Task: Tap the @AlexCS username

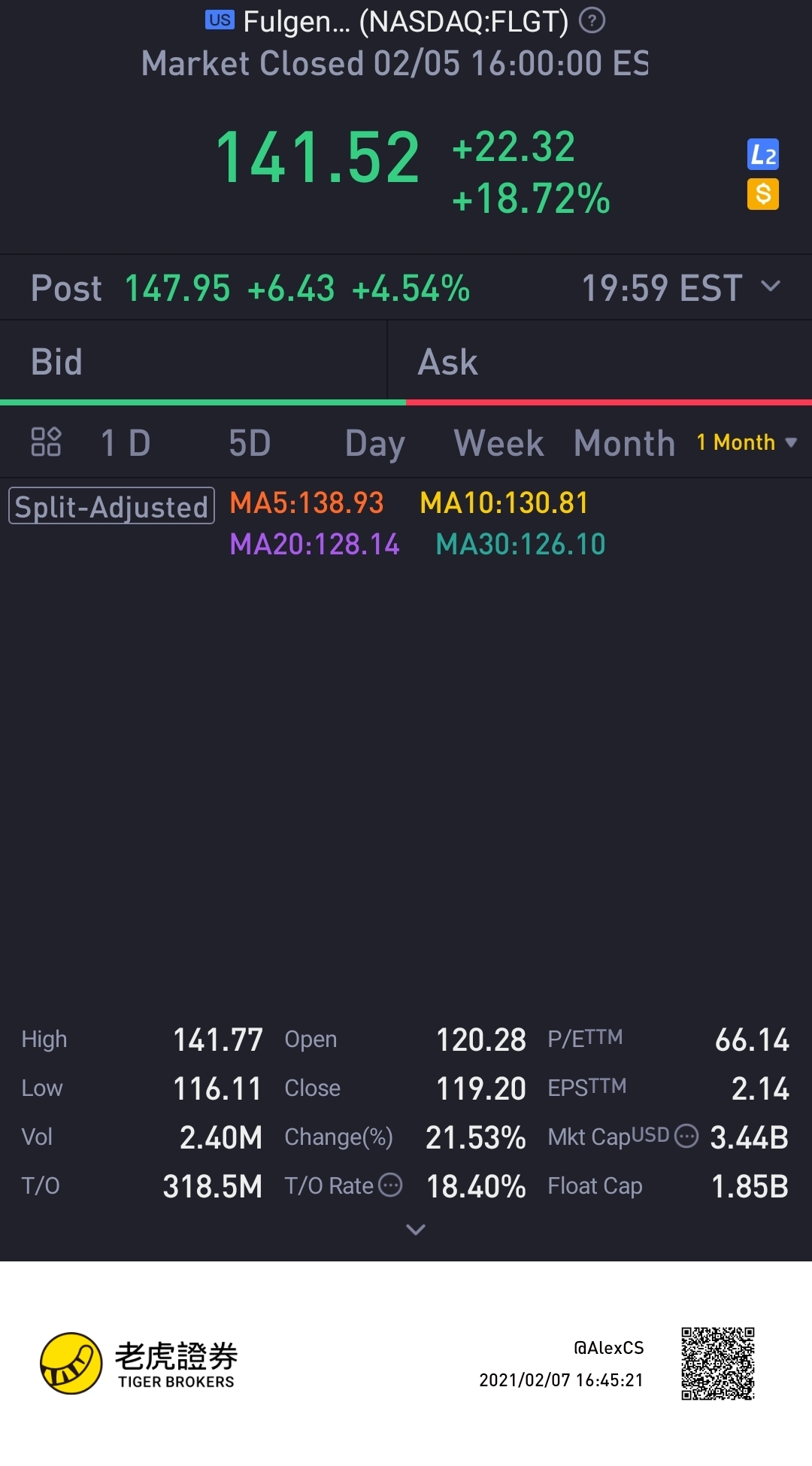Action: tap(609, 1348)
